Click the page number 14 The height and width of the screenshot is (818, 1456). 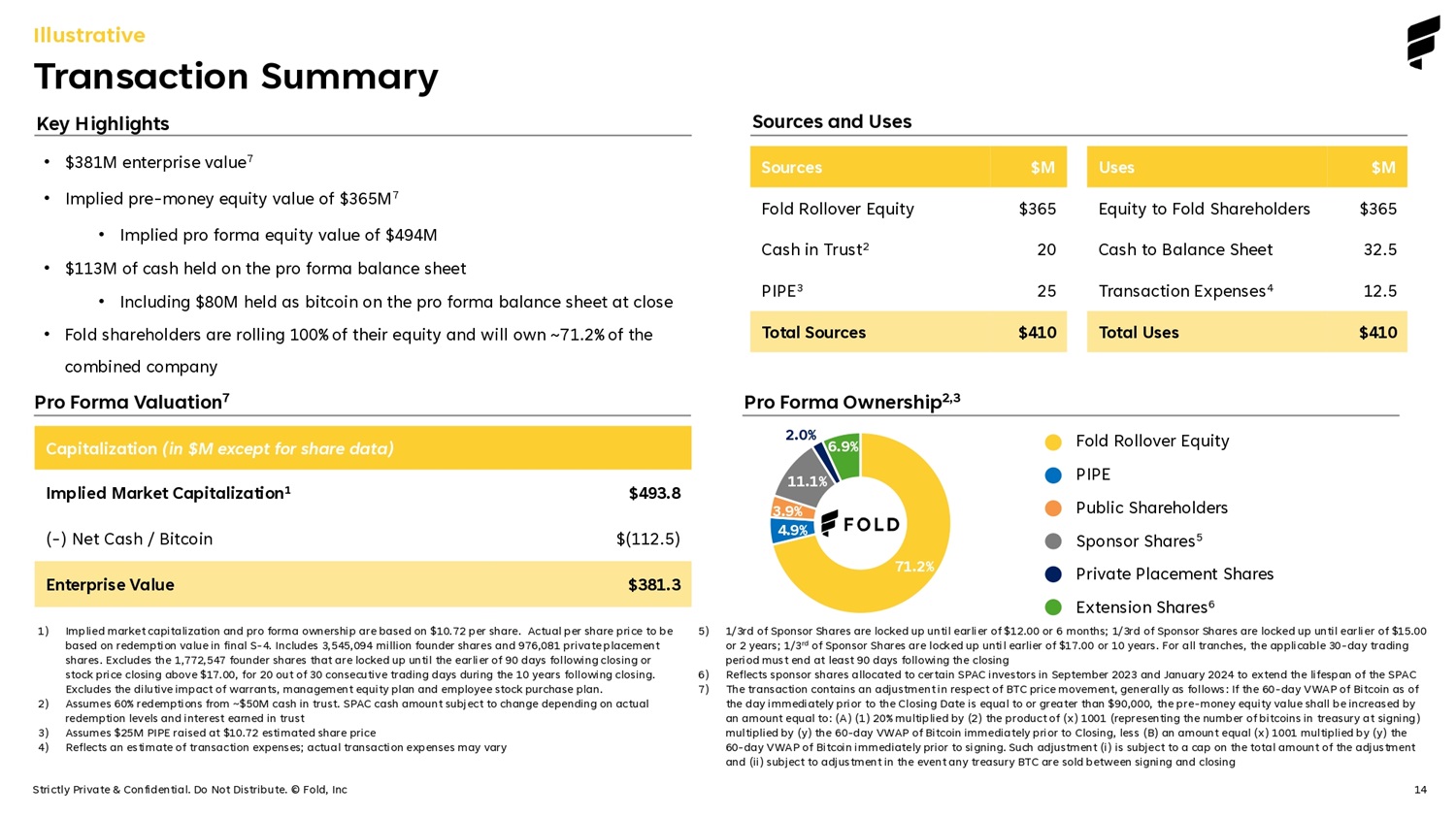(1420, 790)
